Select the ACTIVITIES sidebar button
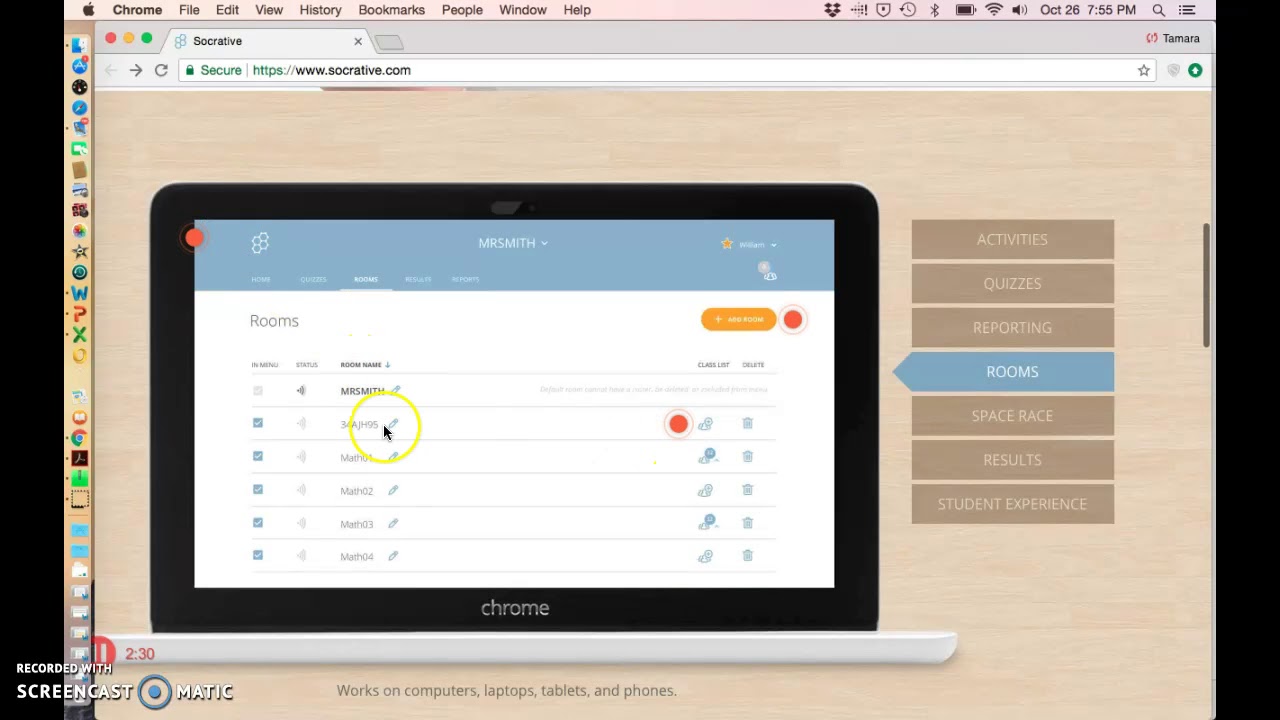This screenshot has width=1280, height=720. tap(1012, 240)
